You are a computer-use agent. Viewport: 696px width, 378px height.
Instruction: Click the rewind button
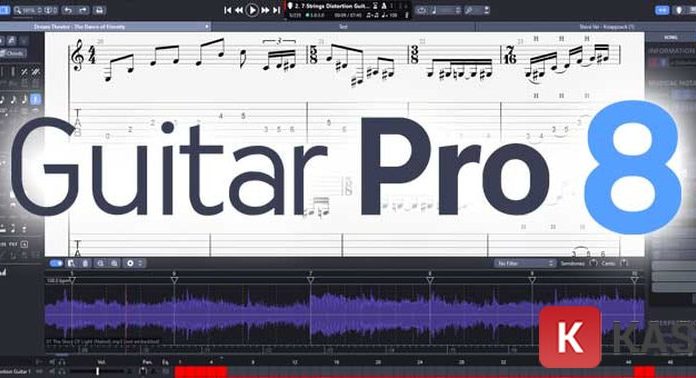pyautogui.click(x=239, y=10)
